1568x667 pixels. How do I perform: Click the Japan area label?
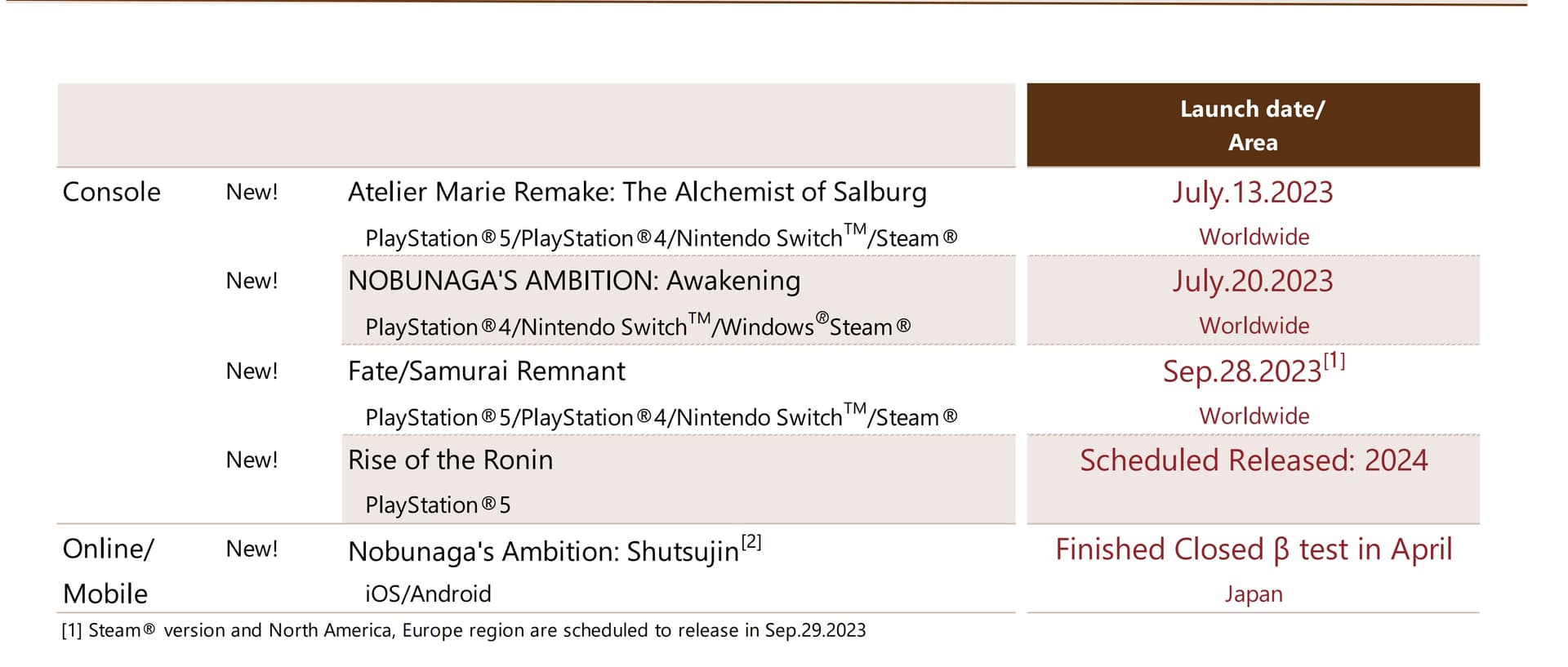coord(1254,594)
